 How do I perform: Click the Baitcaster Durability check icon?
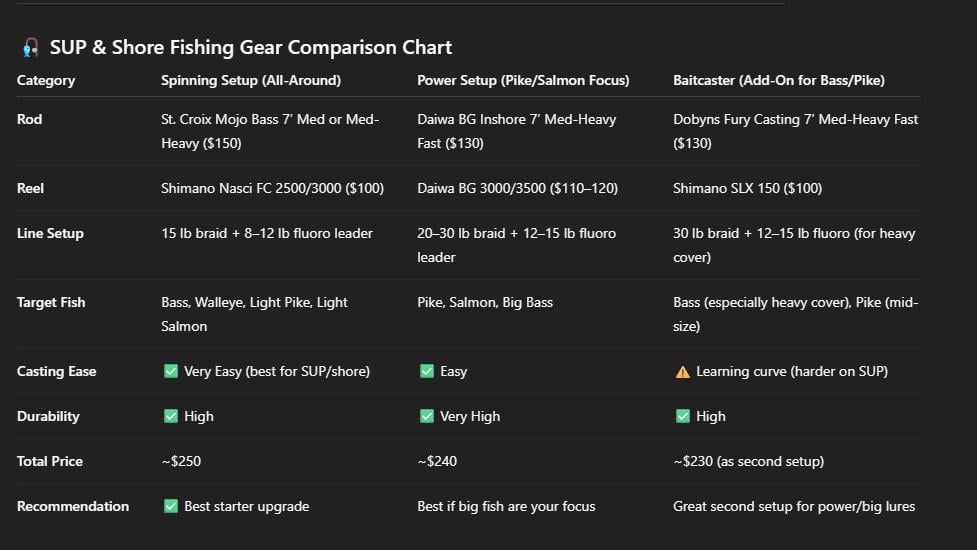point(683,417)
